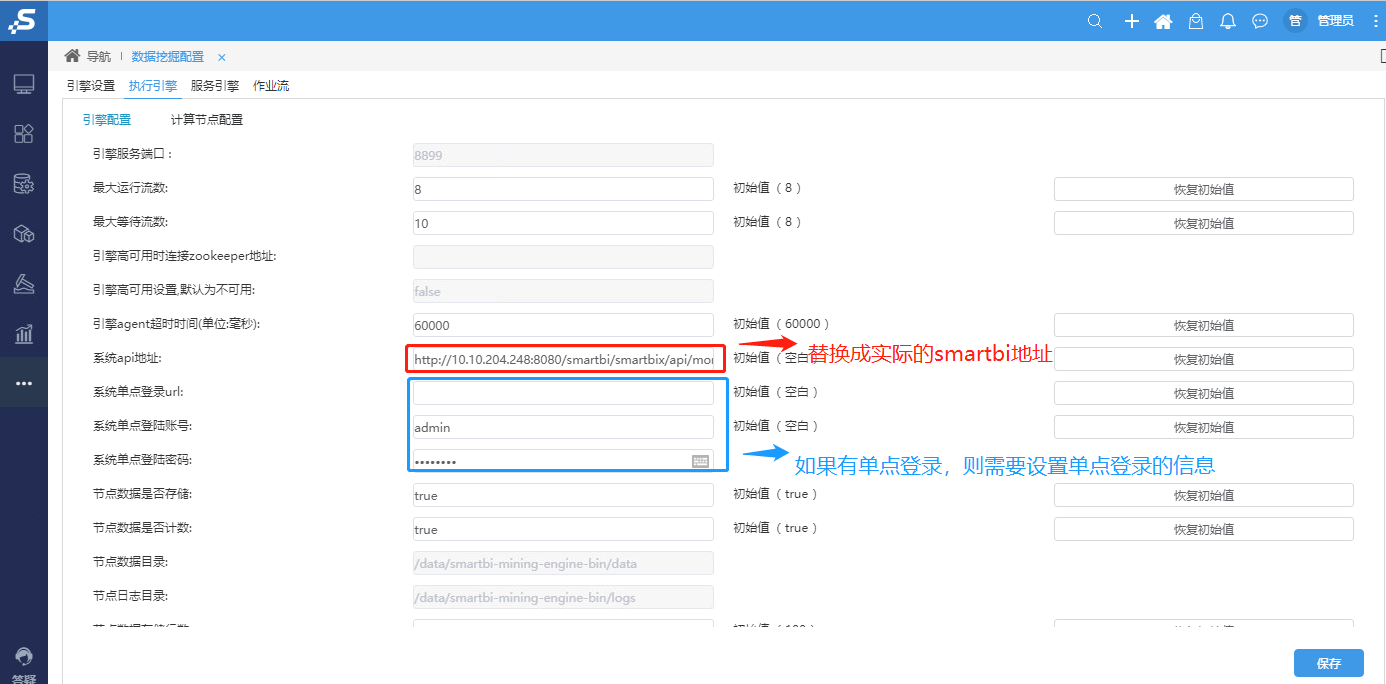
Task: Restore initial value for 引擎agent超时时间
Action: coord(1204,325)
